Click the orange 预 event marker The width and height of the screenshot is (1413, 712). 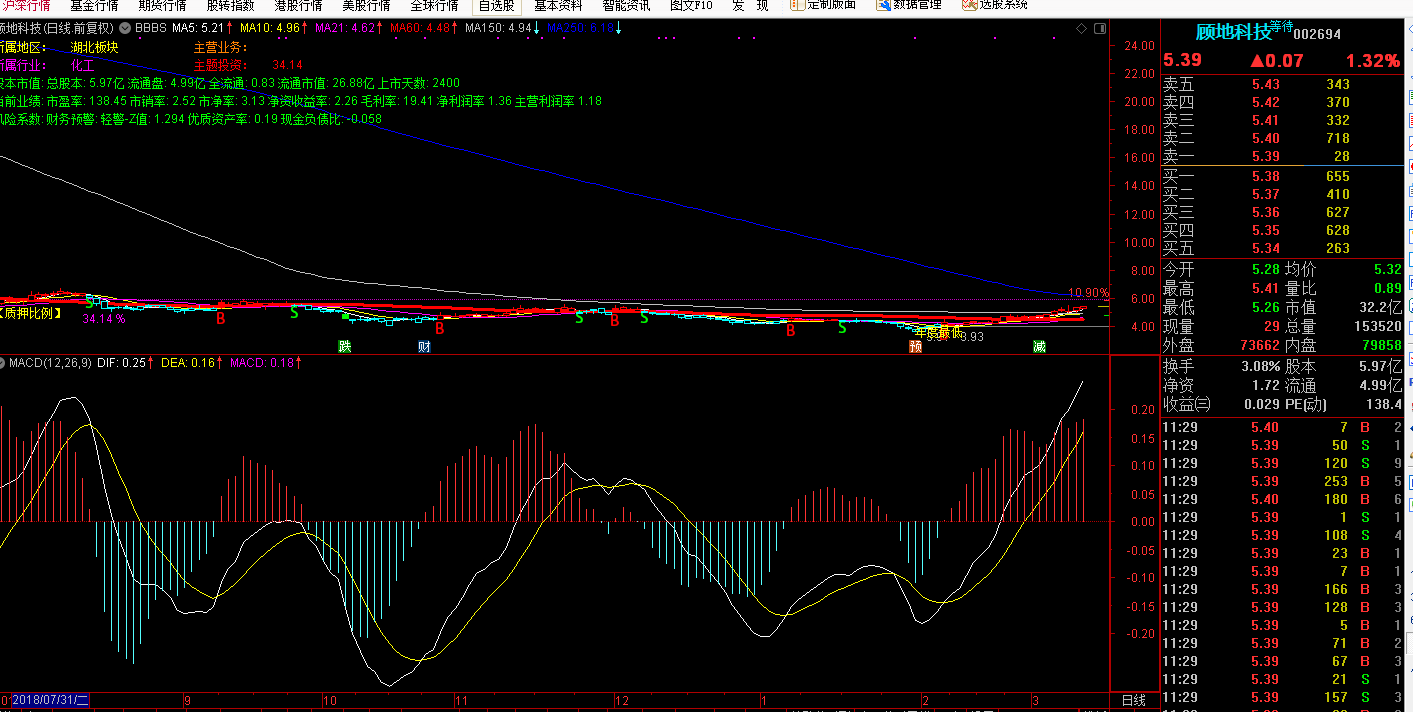click(x=915, y=347)
